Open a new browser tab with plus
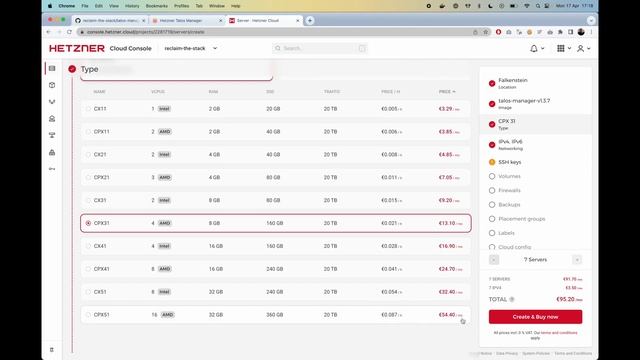This screenshot has height=360, width=640. 310,20
